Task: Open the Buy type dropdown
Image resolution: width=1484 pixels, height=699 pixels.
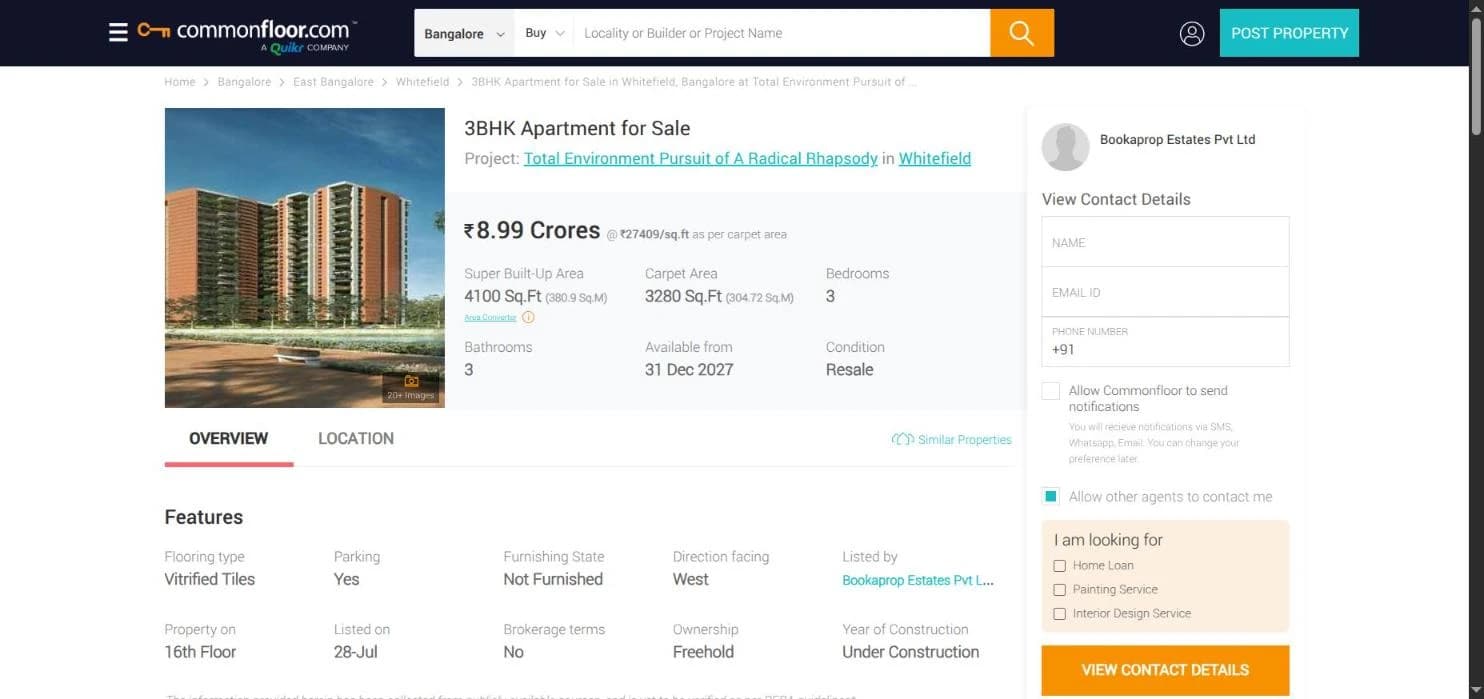Action: (x=545, y=33)
